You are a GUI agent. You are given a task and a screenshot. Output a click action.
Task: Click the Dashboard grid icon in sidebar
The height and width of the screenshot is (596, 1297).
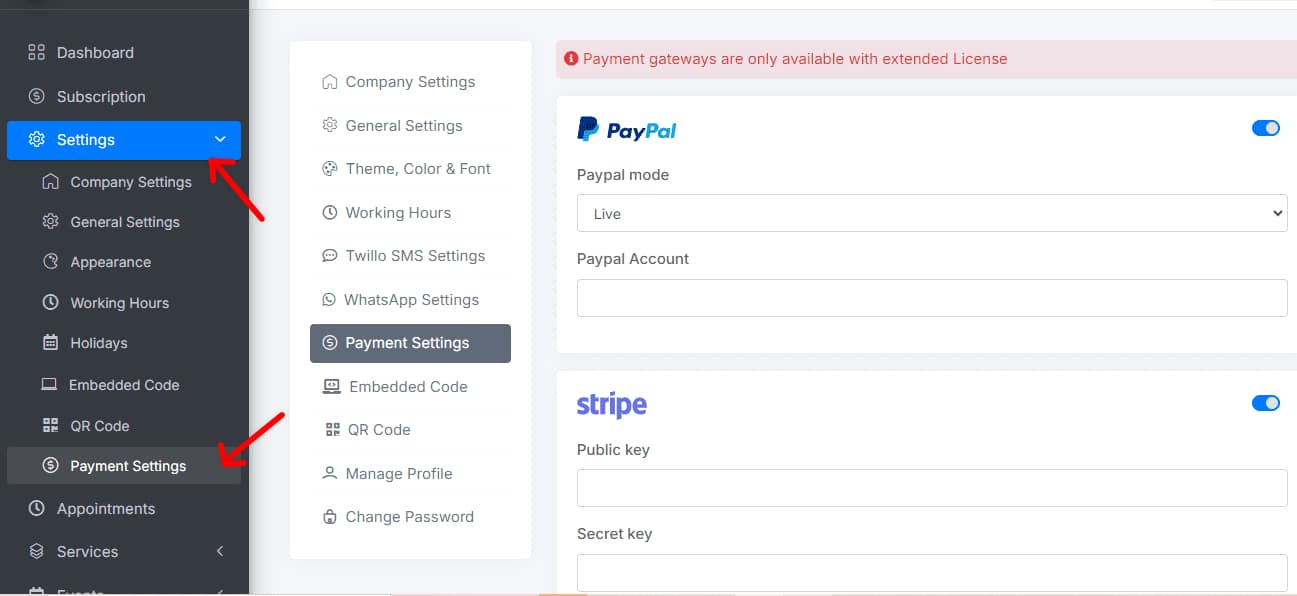[x=37, y=52]
